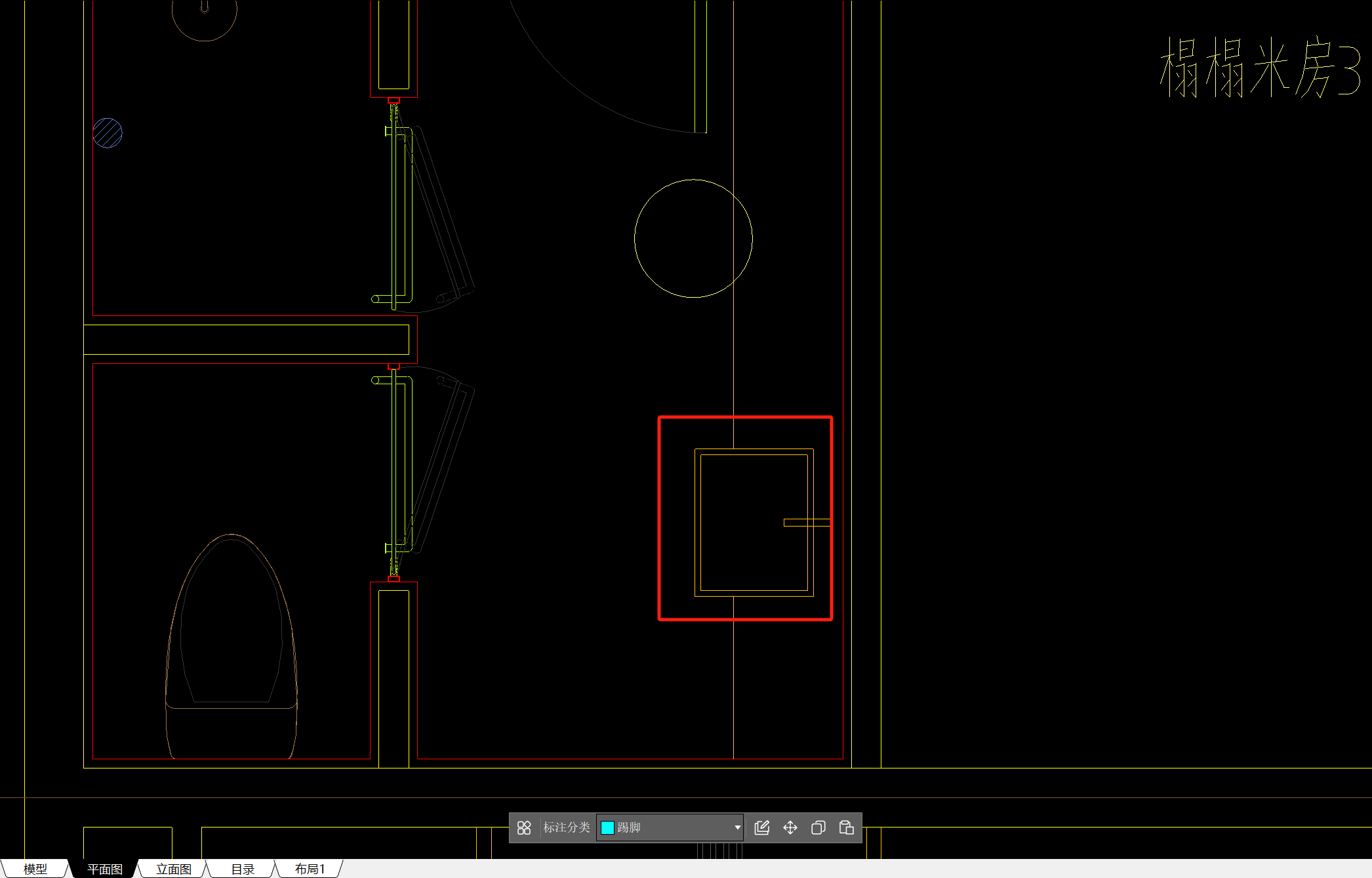Open the annotation category grid icon
This screenshot has height=878, width=1372.
point(523,828)
